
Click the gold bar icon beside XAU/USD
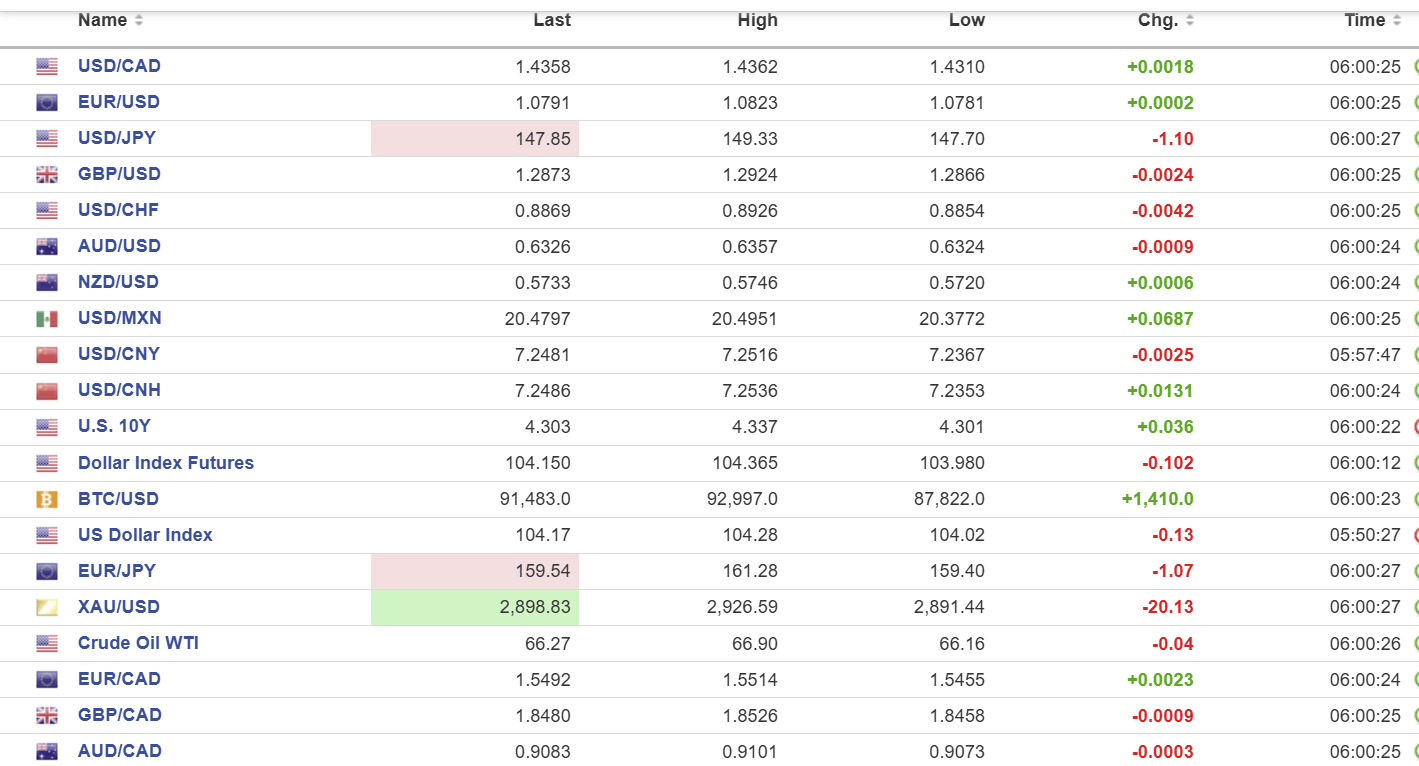pyautogui.click(x=47, y=607)
